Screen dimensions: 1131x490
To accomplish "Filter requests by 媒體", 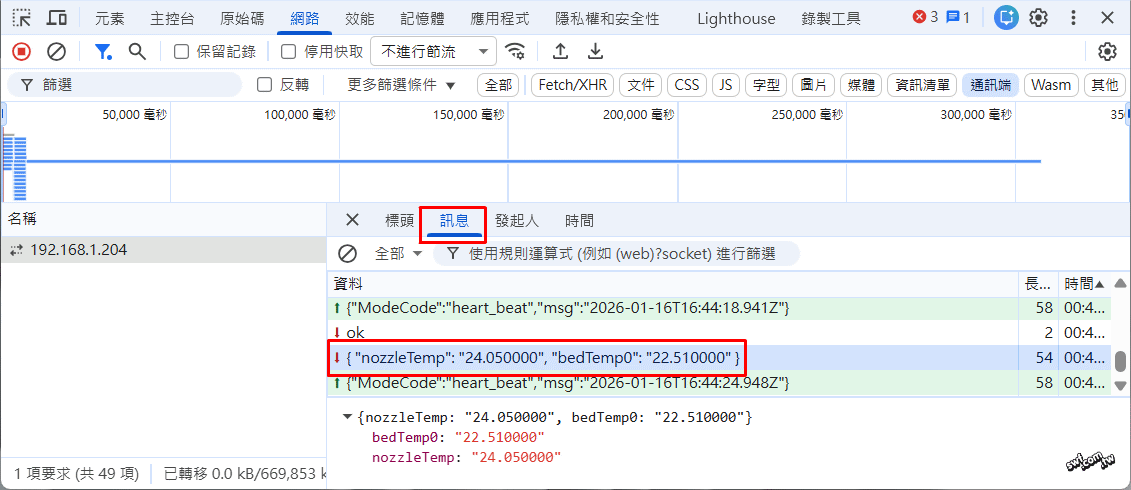I will pyautogui.click(x=861, y=85).
